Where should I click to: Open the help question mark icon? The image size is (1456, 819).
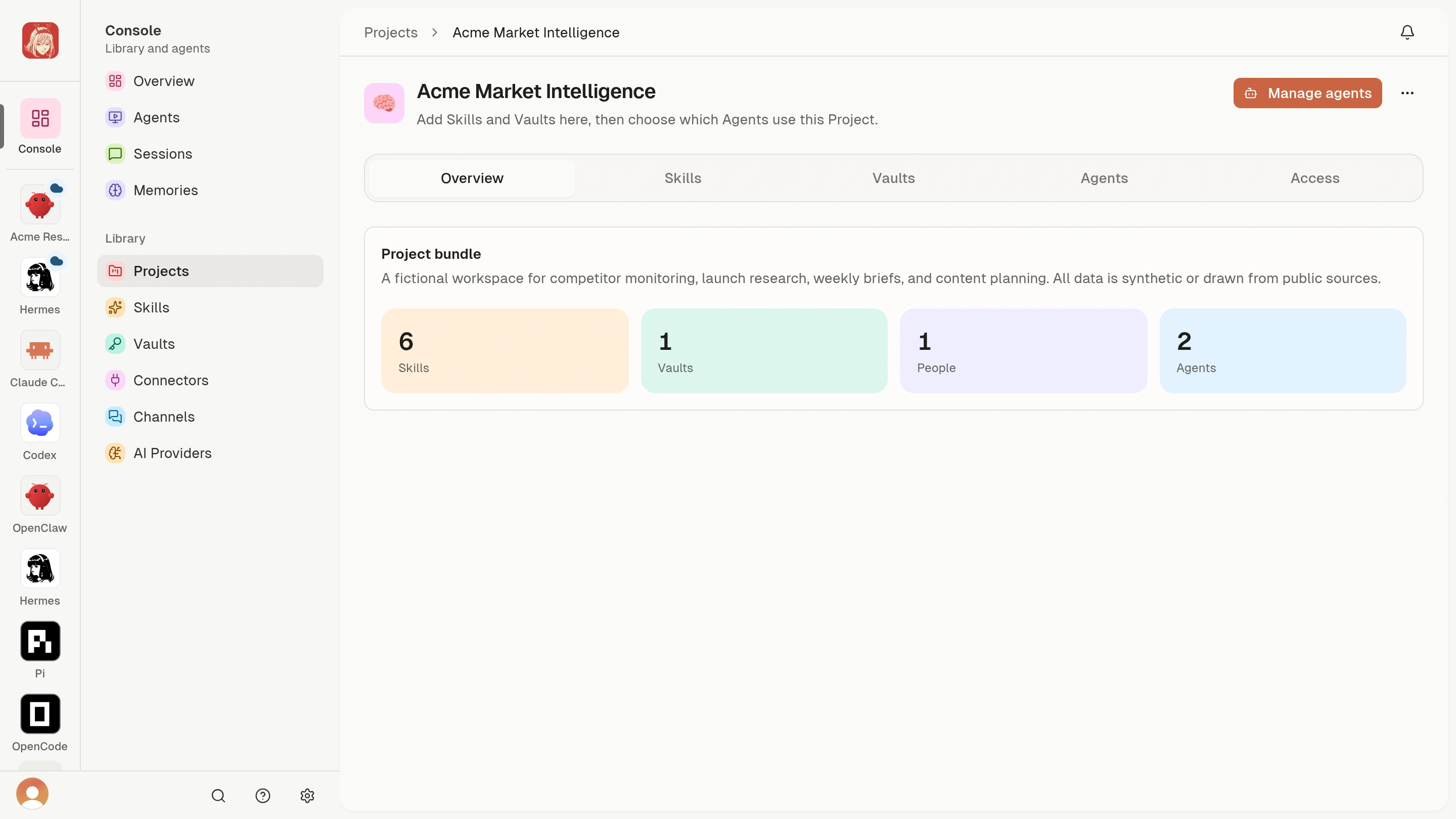point(263,796)
